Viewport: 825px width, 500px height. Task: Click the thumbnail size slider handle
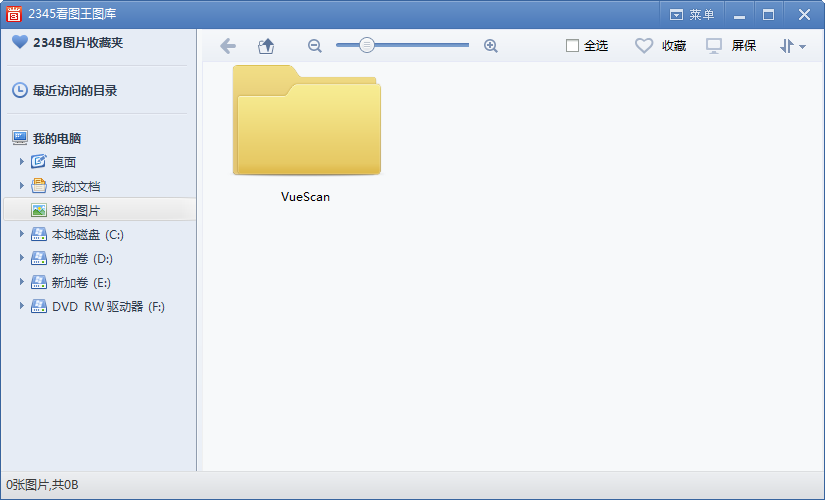tap(367, 45)
